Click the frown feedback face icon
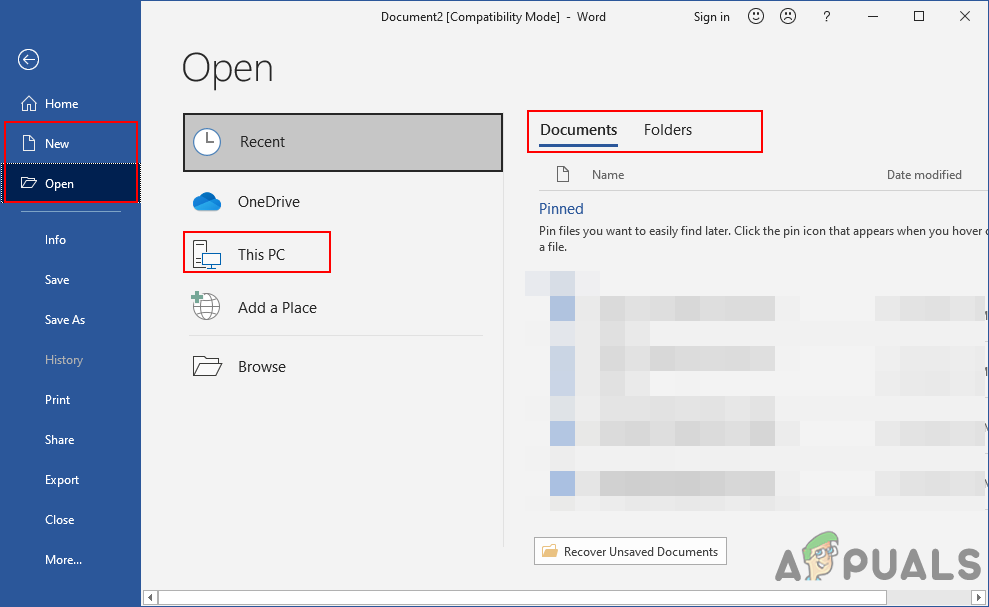 (788, 16)
